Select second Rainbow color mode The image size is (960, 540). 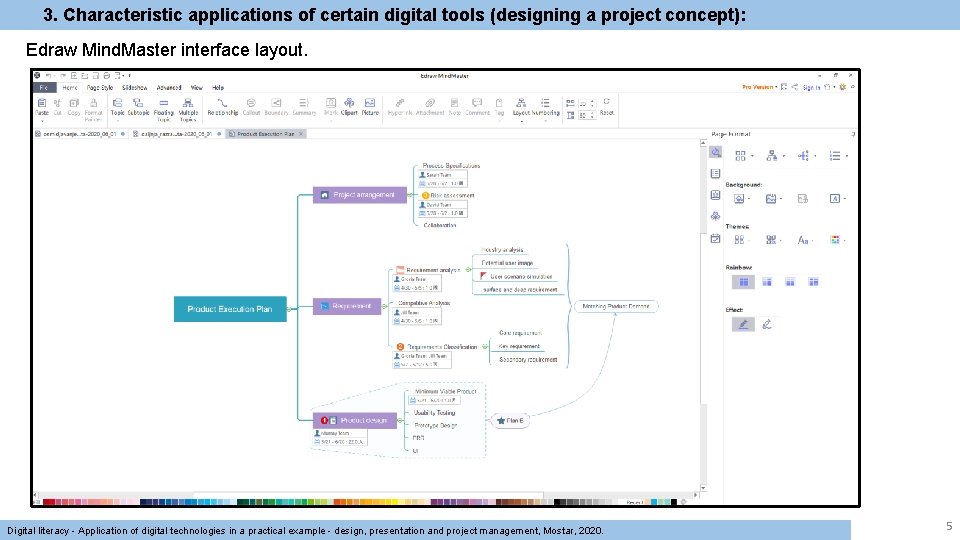(767, 282)
